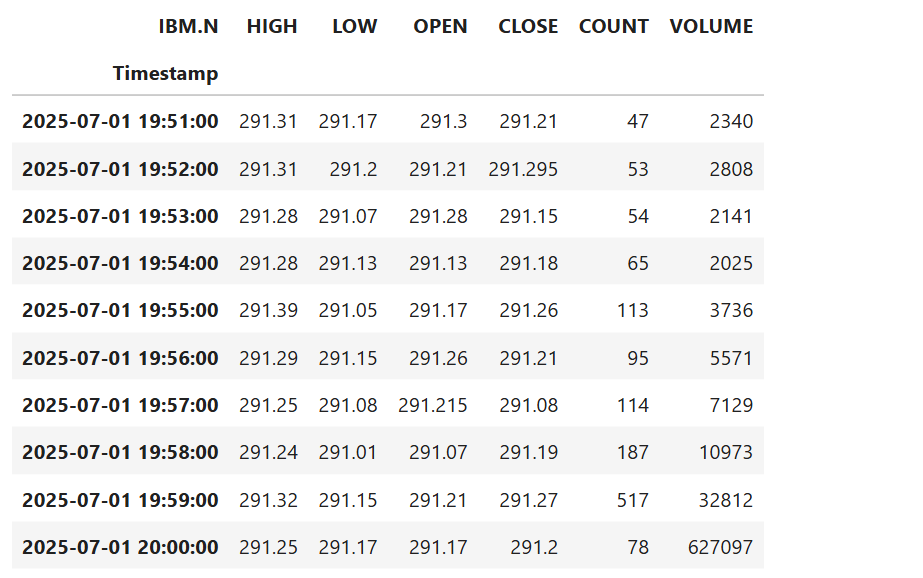The height and width of the screenshot is (578, 923).
Task: Click the HIGH column header
Action: tap(271, 26)
